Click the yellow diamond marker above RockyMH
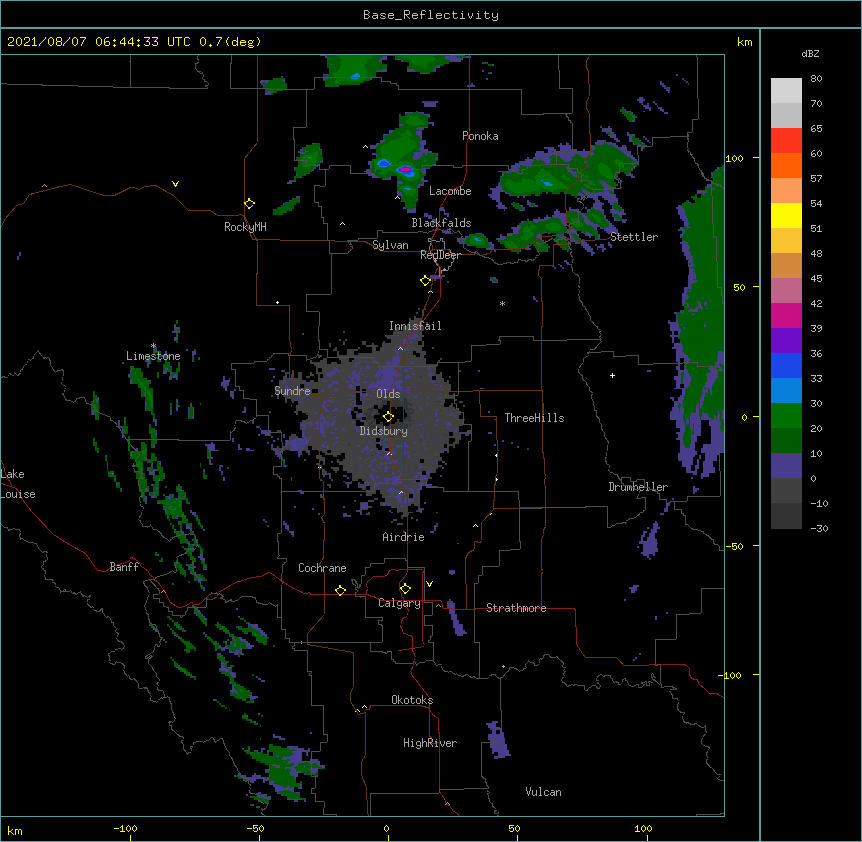The width and height of the screenshot is (862, 842). pyautogui.click(x=249, y=204)
